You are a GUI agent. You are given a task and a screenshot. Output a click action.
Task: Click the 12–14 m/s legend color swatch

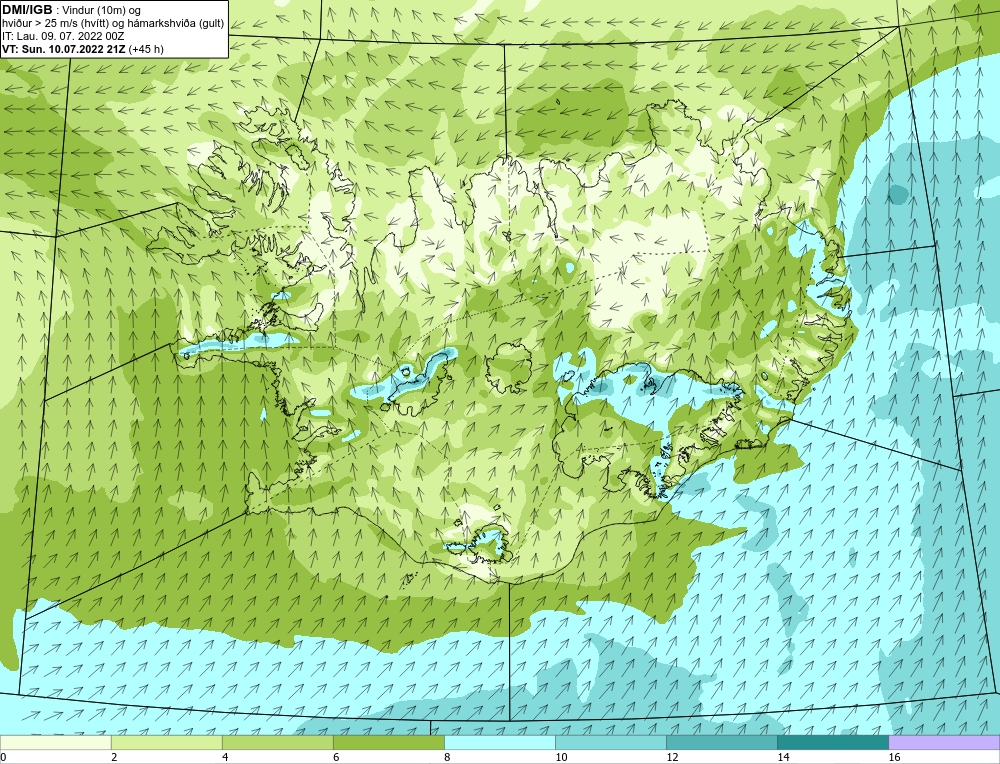tap(722, 742)
